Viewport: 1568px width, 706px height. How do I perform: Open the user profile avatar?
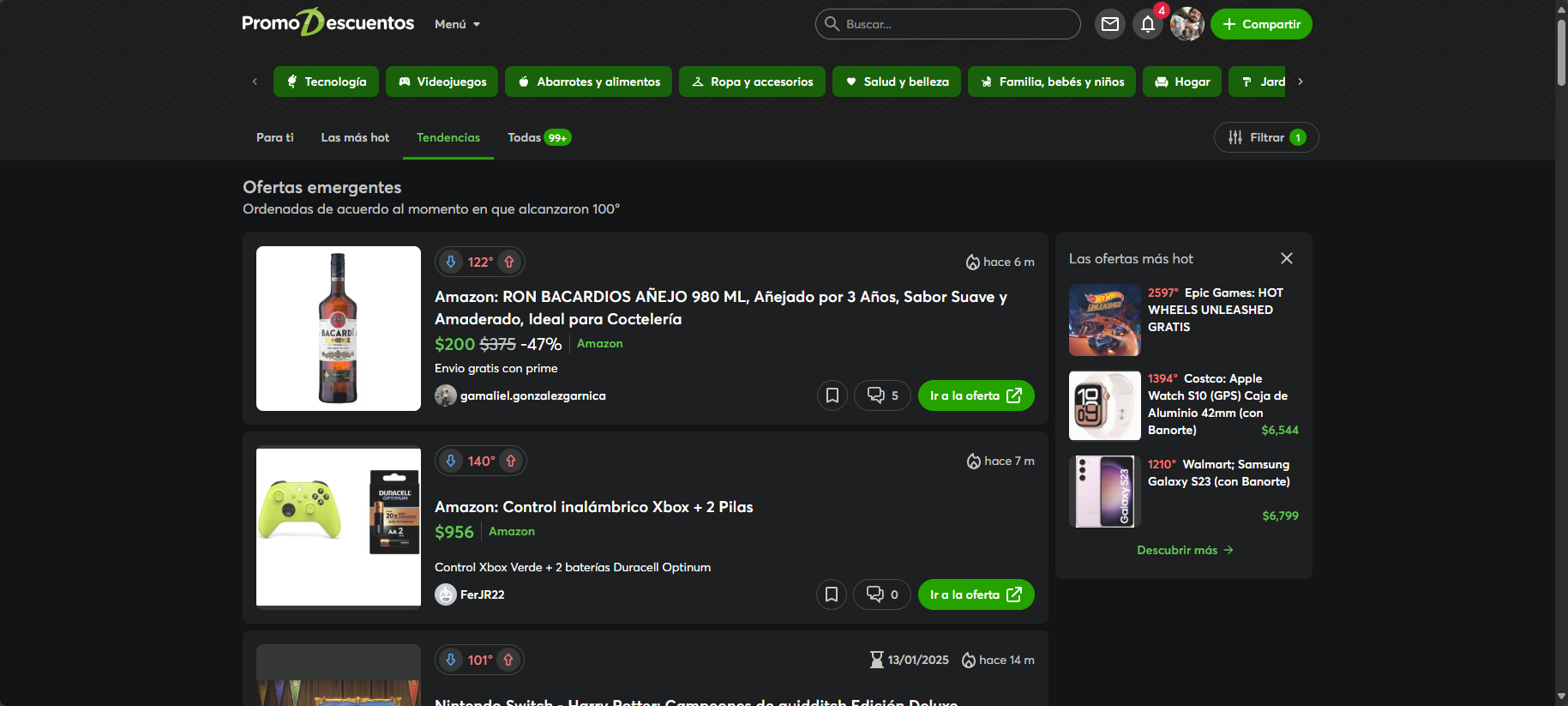click(x=1187, y=24)
